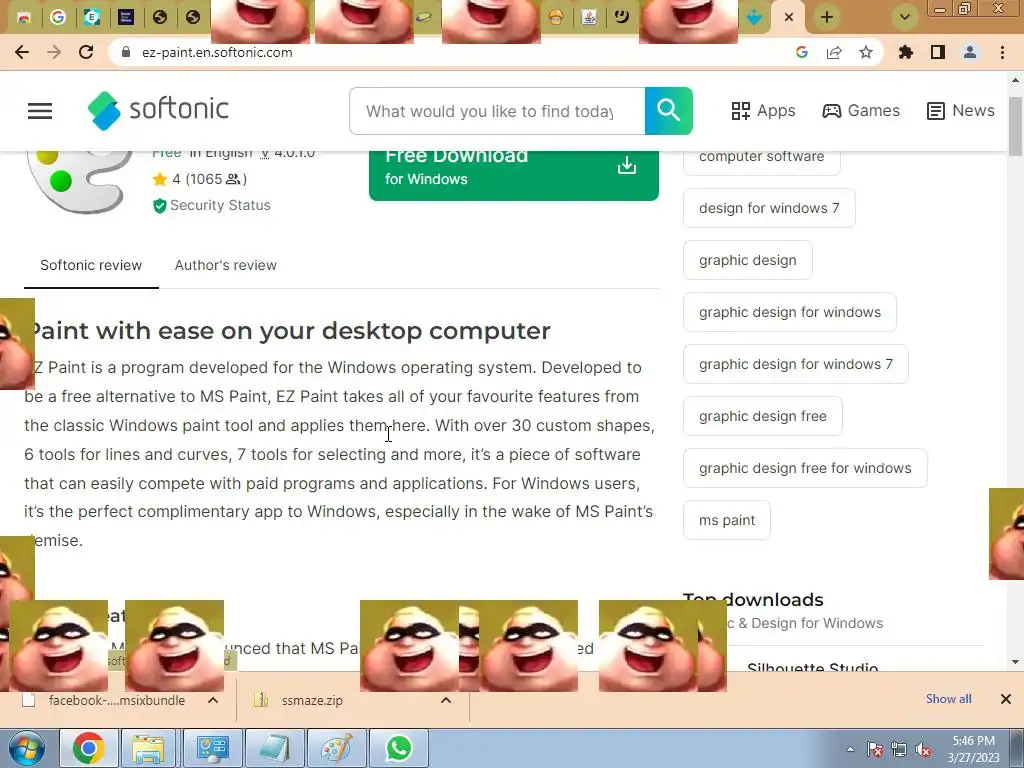This screenshot has width=1024, height=768.
Task: Click the address bar URL
Action: click(x=217, y=52)
